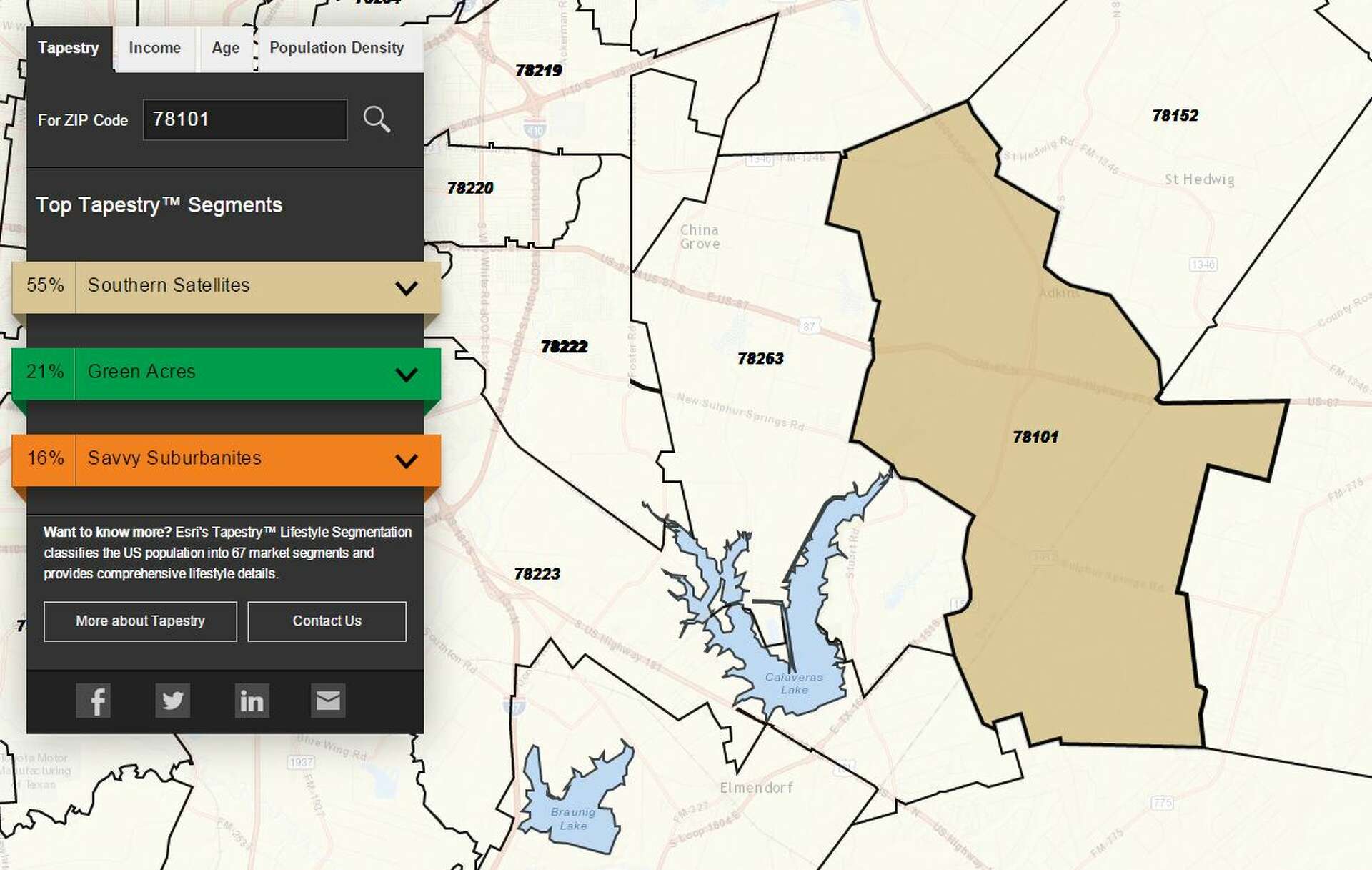Click the 78220 ZIP label on map
The width and height of the screenshot is (1372, 870).
[470, 188]
